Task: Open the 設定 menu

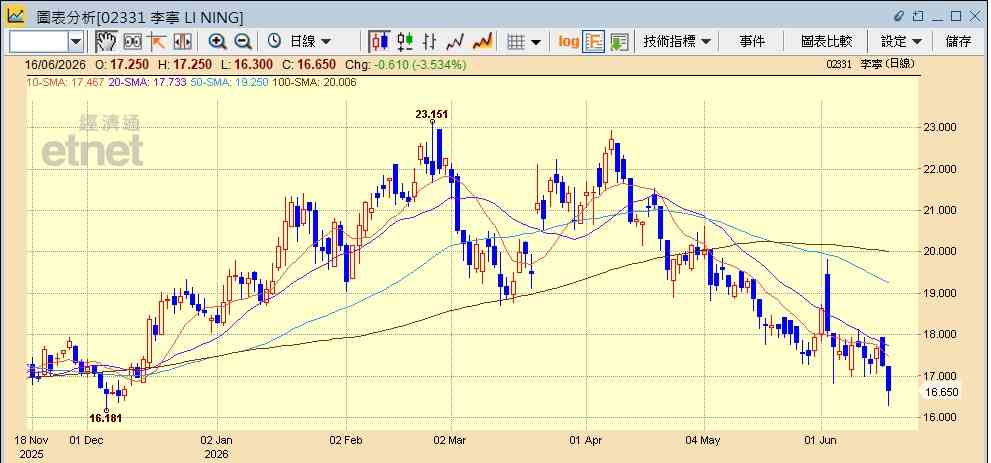Action: pos(901,42)
